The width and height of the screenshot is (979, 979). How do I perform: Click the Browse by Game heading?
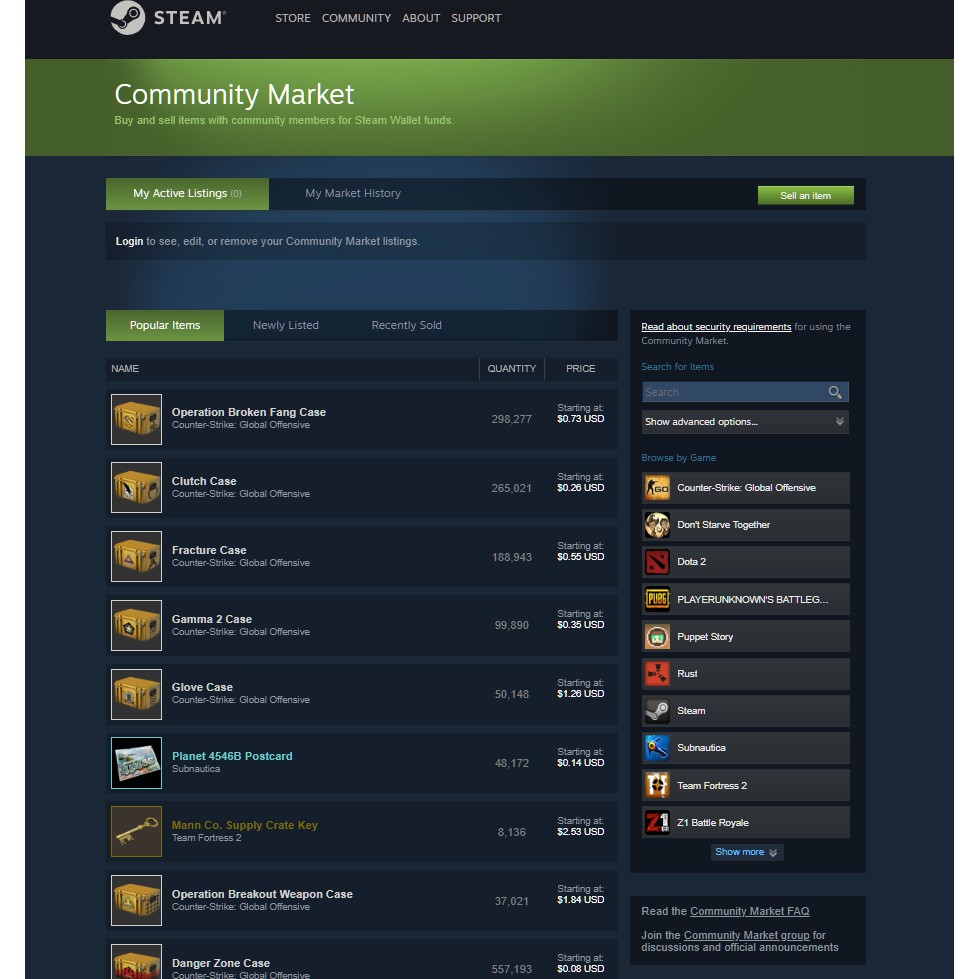coord(679,458)
